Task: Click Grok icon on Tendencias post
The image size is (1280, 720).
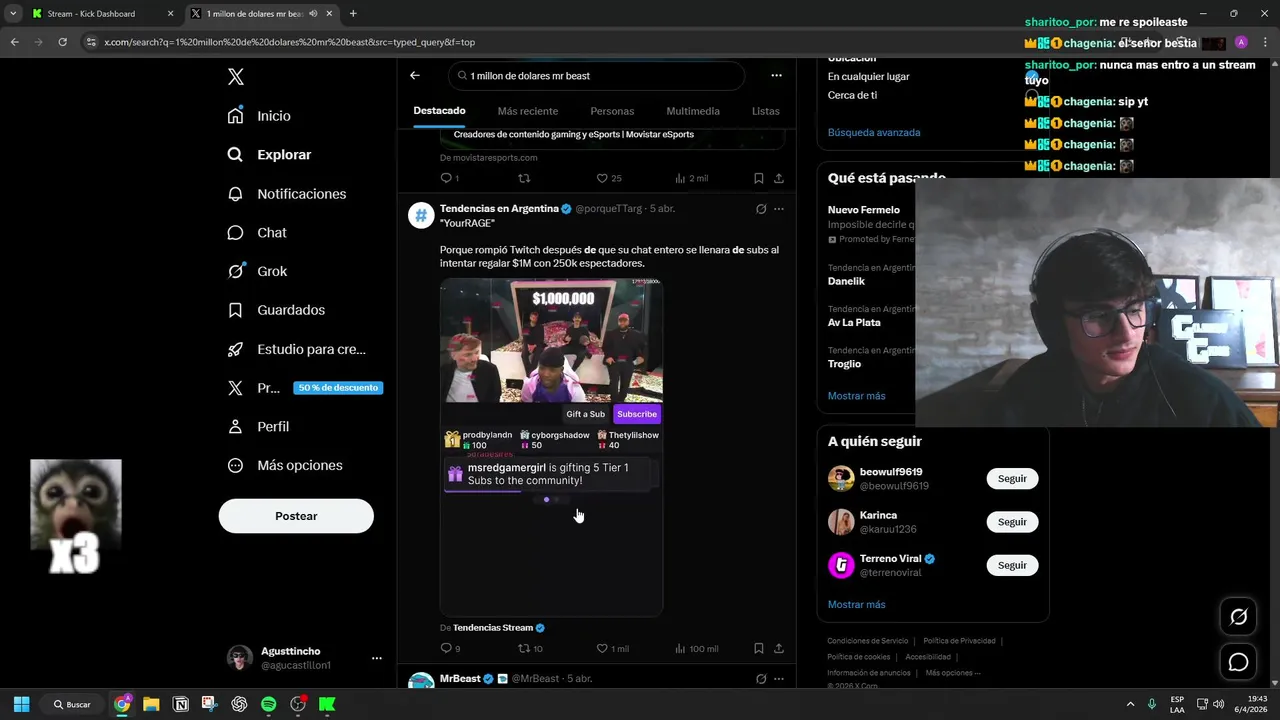Action: tap(761, 209)
